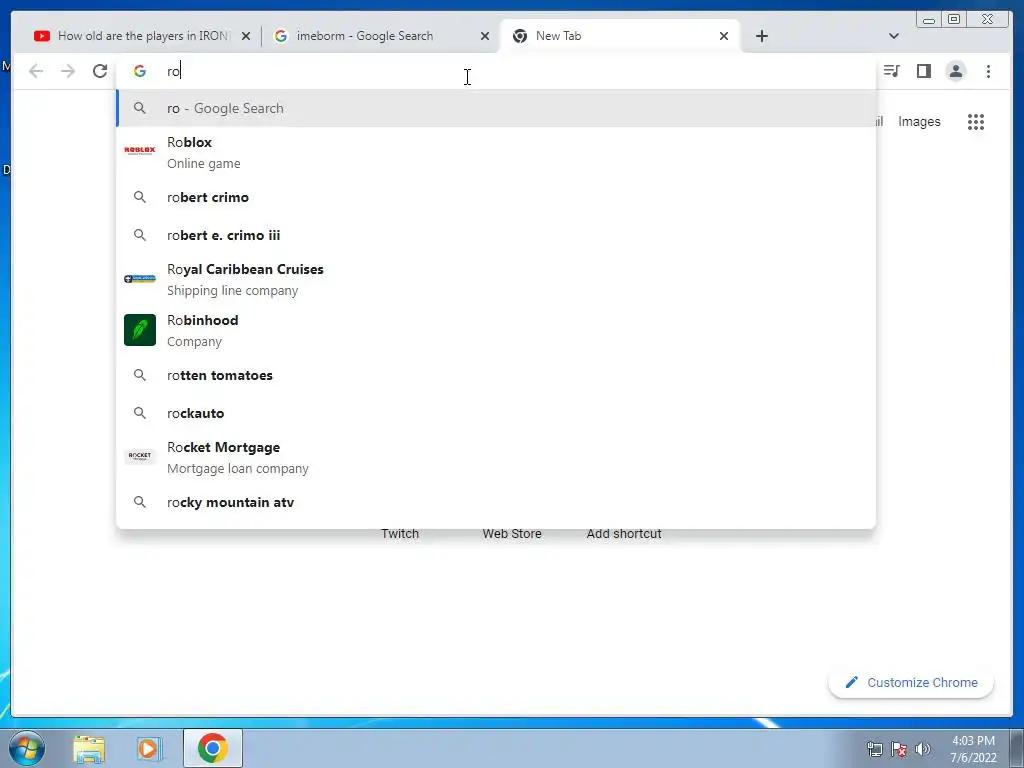Expand the tab search chevron
Image resolution: width=1024 pixels, height=768 pixels.
894,36
